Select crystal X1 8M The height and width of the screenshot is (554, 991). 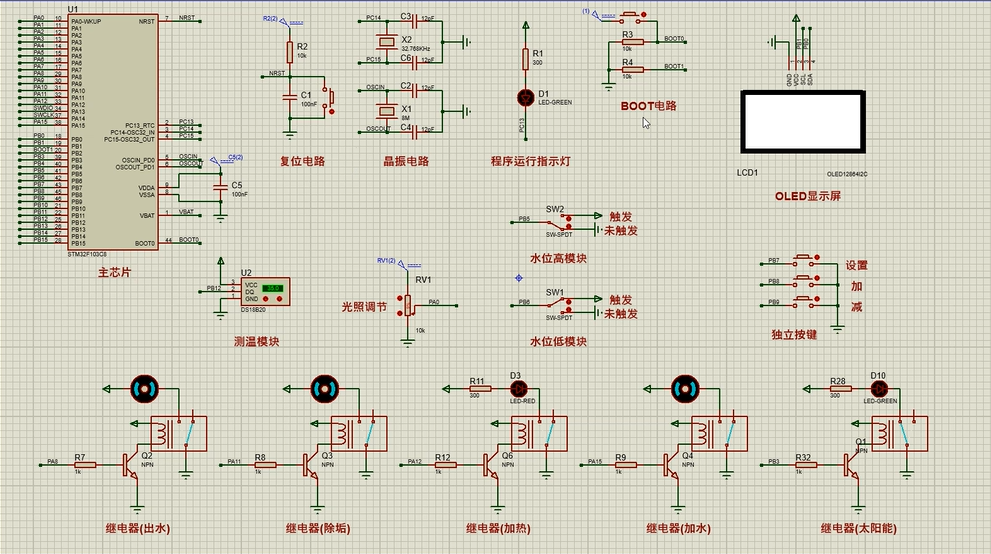click(x=386, y=112)
